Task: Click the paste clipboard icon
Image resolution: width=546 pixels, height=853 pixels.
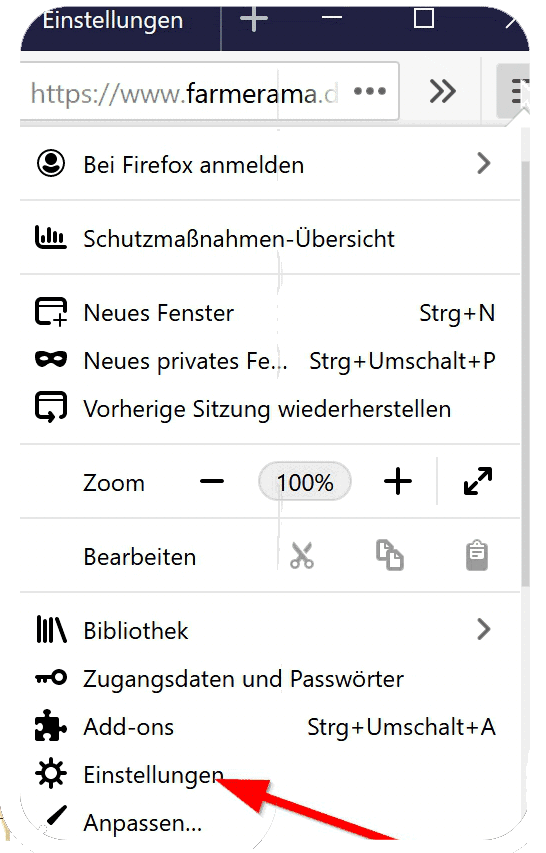Action: [477, 555]
